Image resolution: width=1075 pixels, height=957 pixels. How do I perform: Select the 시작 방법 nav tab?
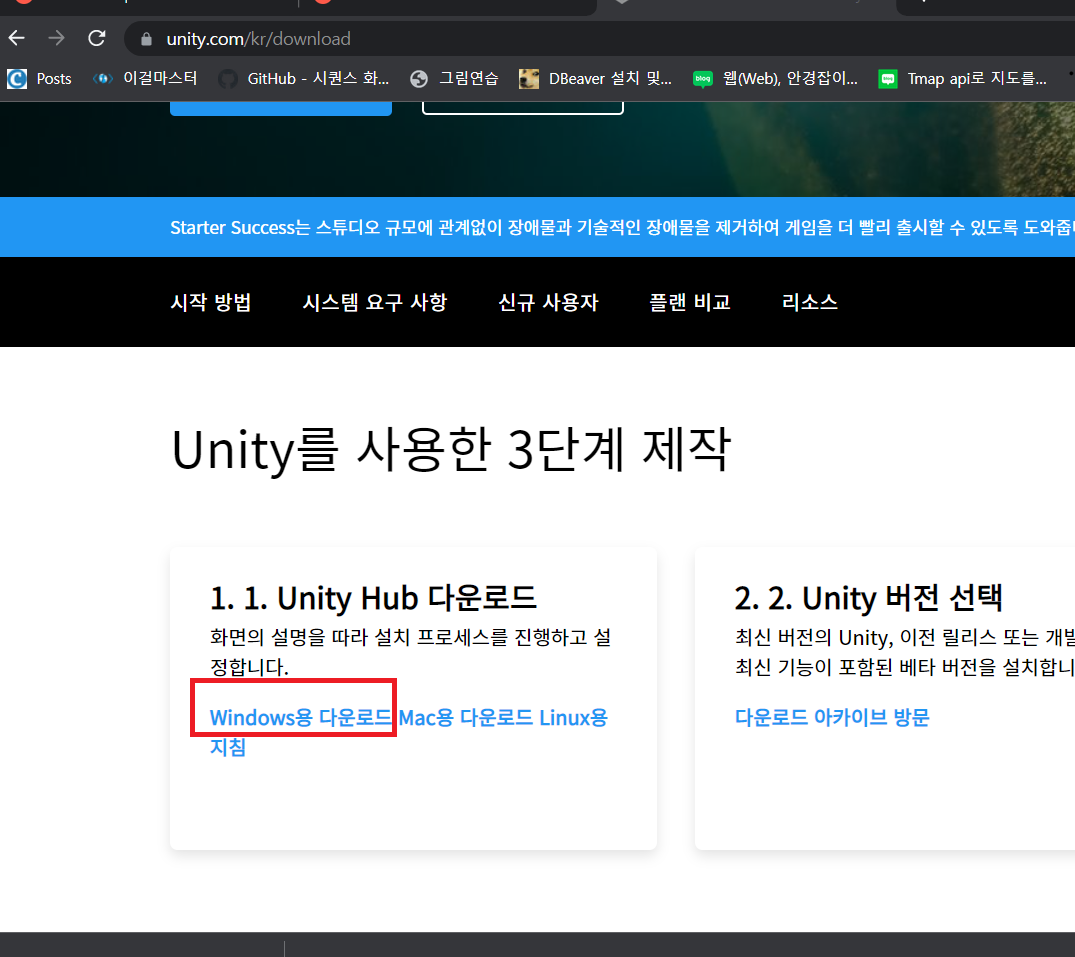click(x=210, y=302)
